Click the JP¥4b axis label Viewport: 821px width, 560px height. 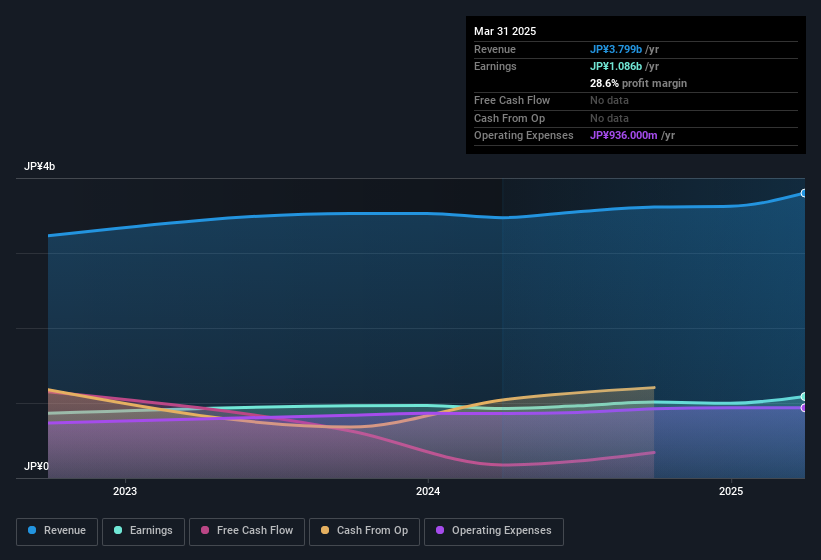39,166
